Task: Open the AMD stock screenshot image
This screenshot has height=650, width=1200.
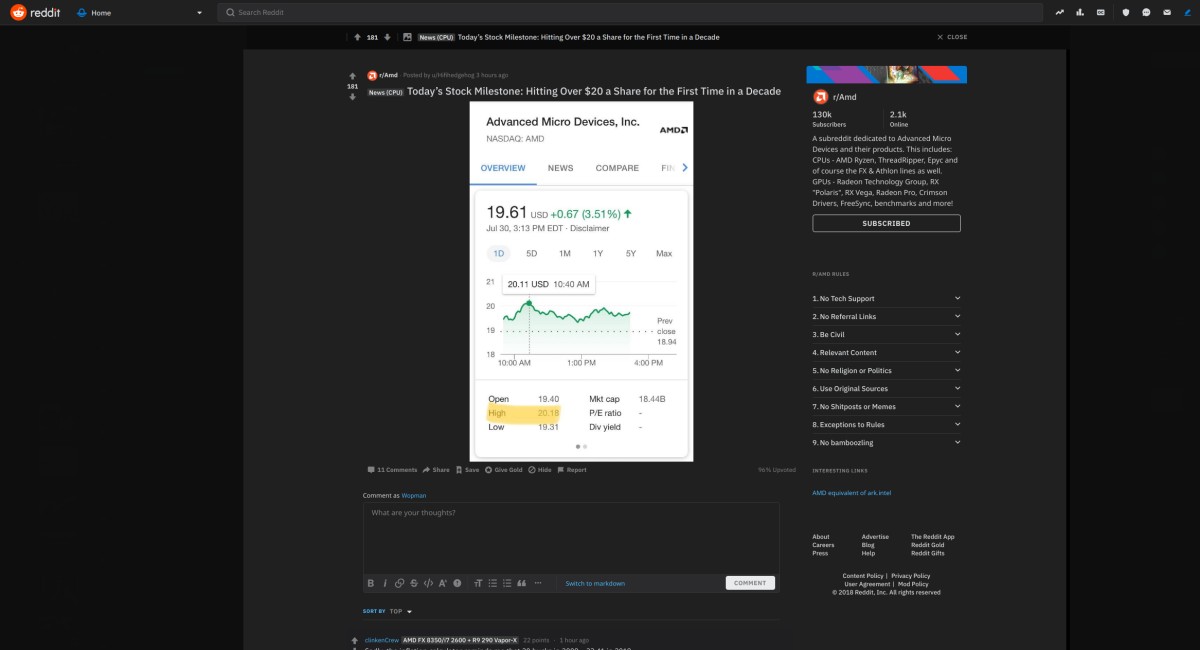Action: 581,281
